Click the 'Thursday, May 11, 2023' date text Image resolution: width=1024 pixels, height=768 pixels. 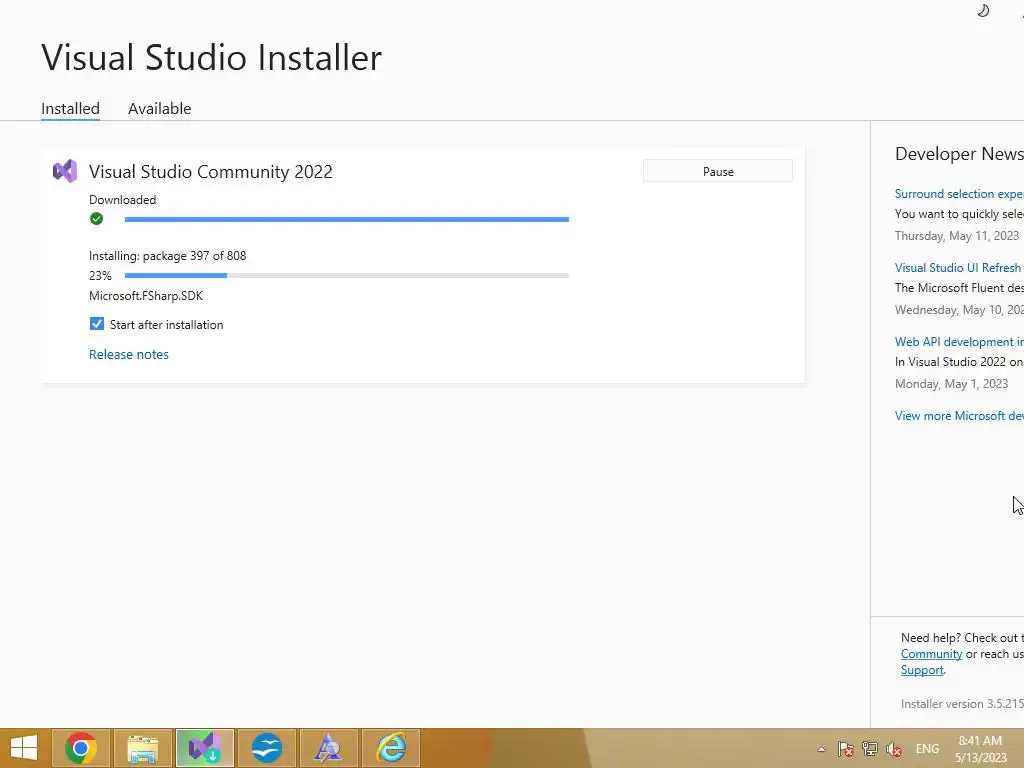pos(957,236)
